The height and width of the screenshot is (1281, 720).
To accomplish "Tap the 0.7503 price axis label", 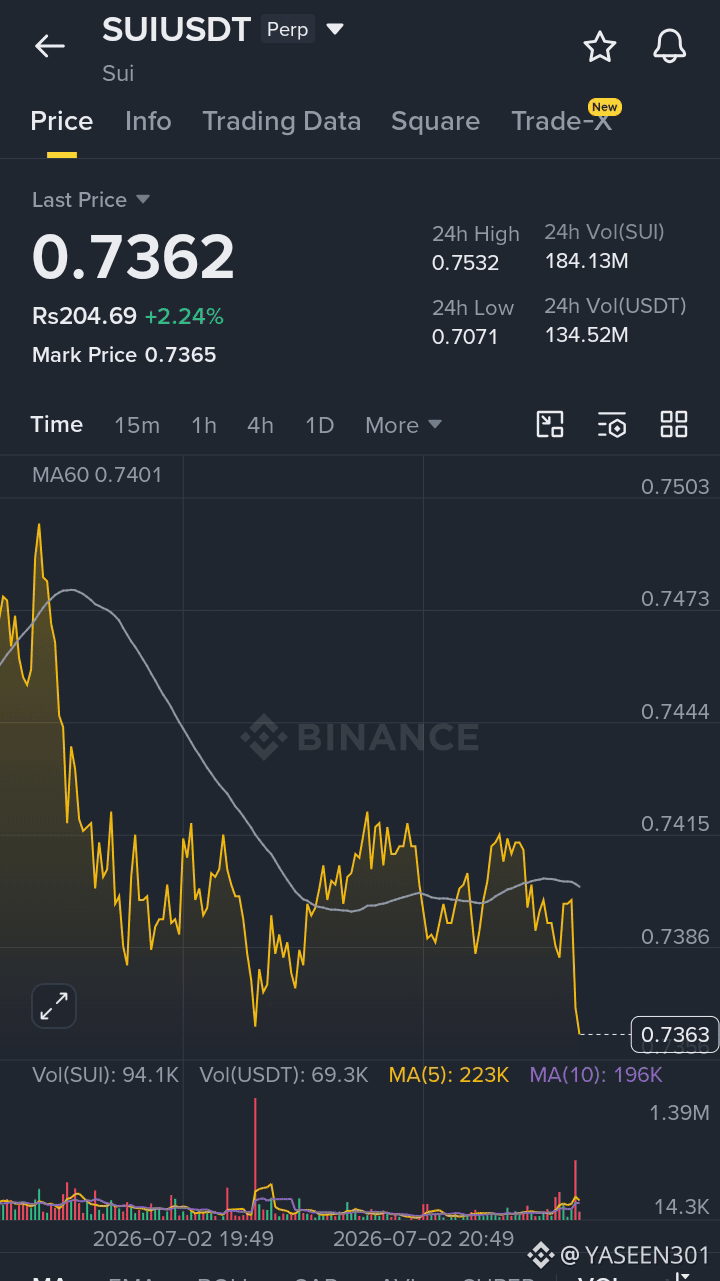I will click(x=675, y=487).
